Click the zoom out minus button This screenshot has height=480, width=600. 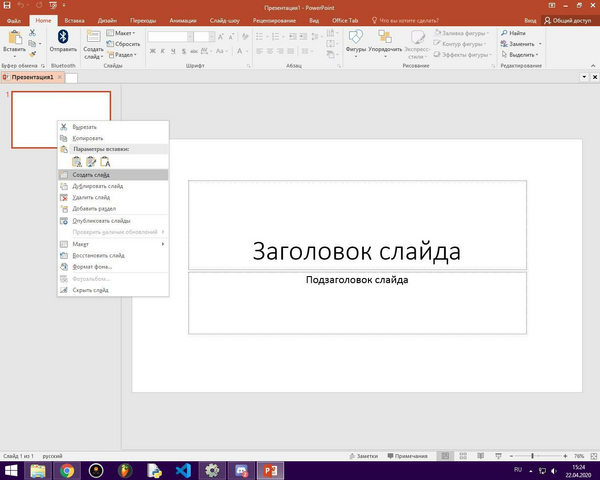coord(511,456)
